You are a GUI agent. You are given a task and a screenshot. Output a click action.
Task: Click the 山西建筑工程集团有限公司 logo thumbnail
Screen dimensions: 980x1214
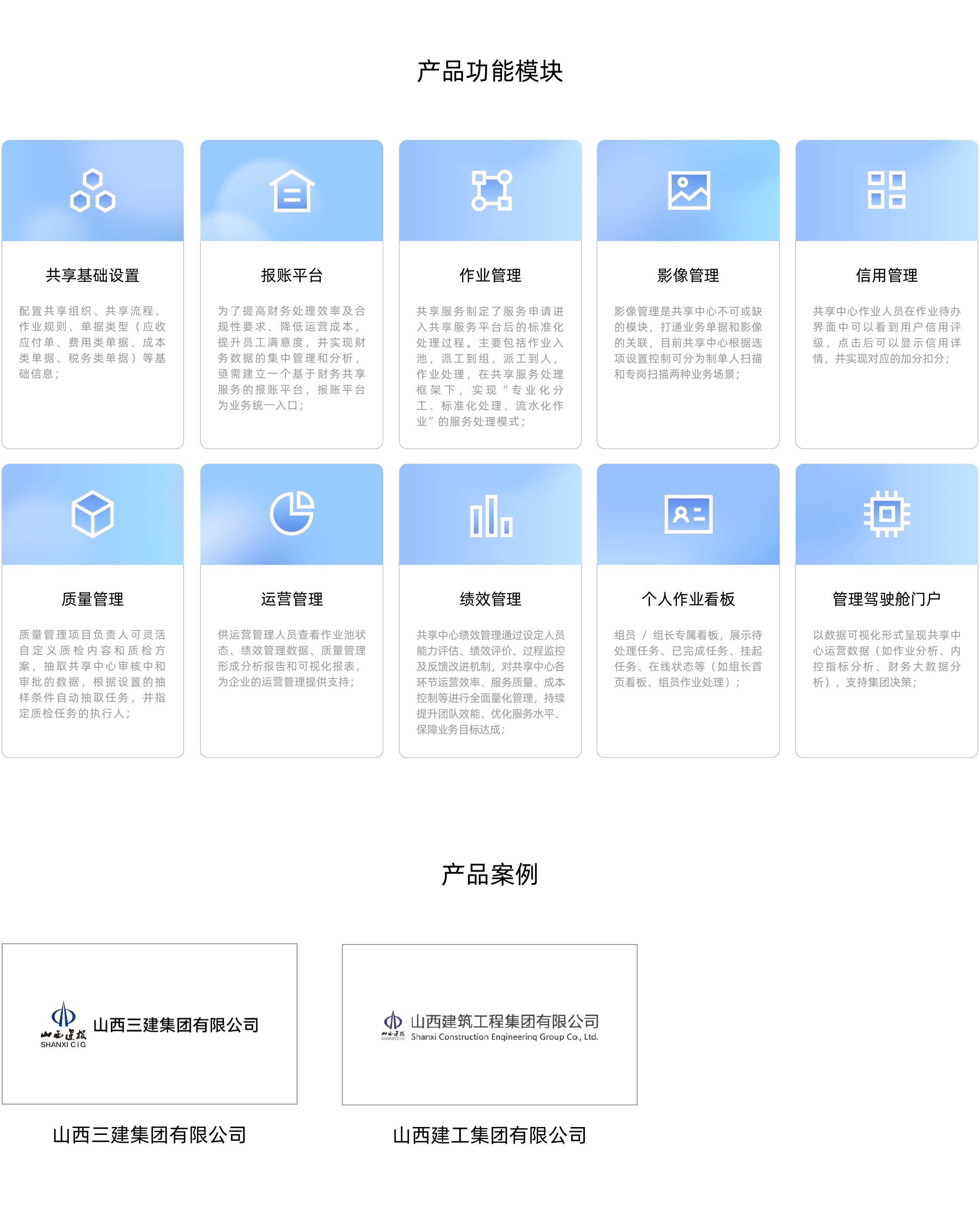pos(490,1025)
